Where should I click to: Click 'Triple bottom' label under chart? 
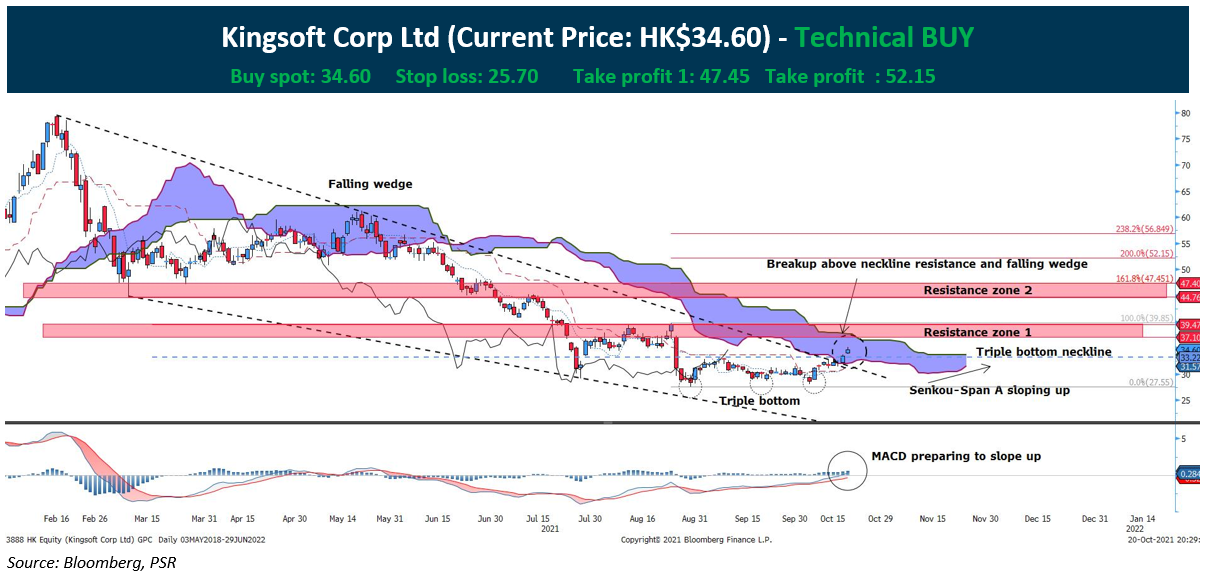point(760,400)
